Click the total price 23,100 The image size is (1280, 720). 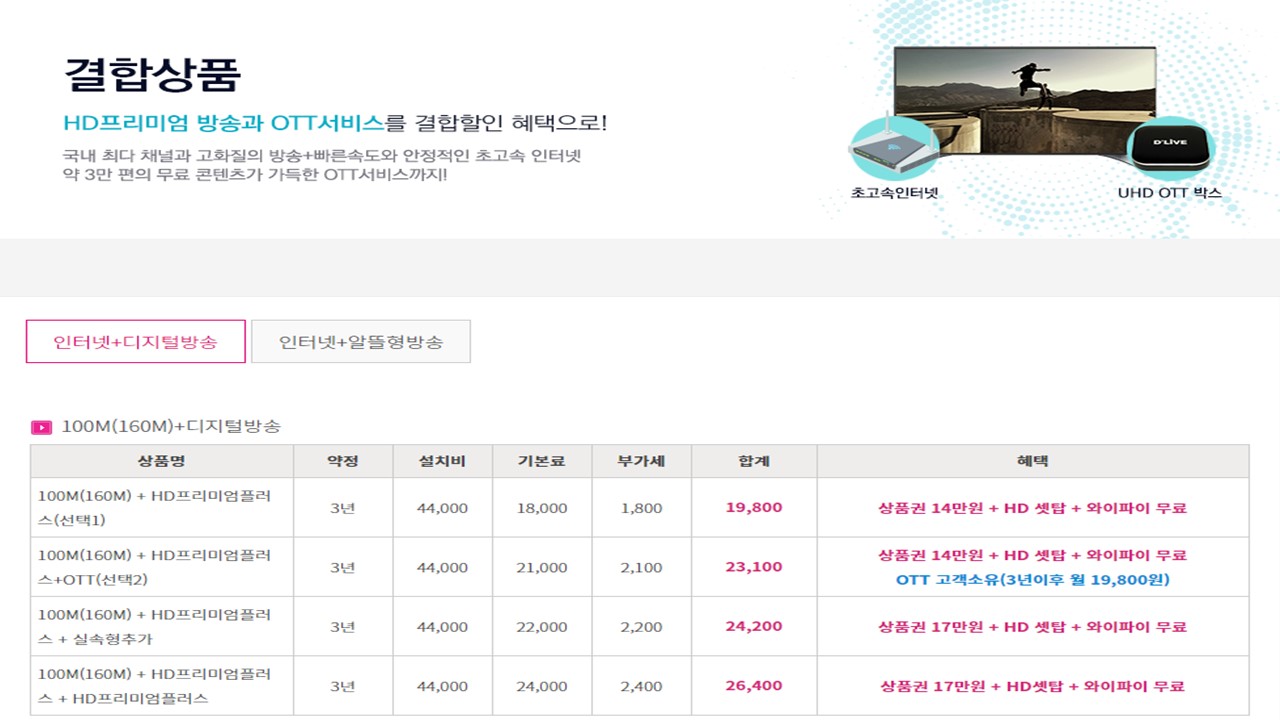[754, 567]
